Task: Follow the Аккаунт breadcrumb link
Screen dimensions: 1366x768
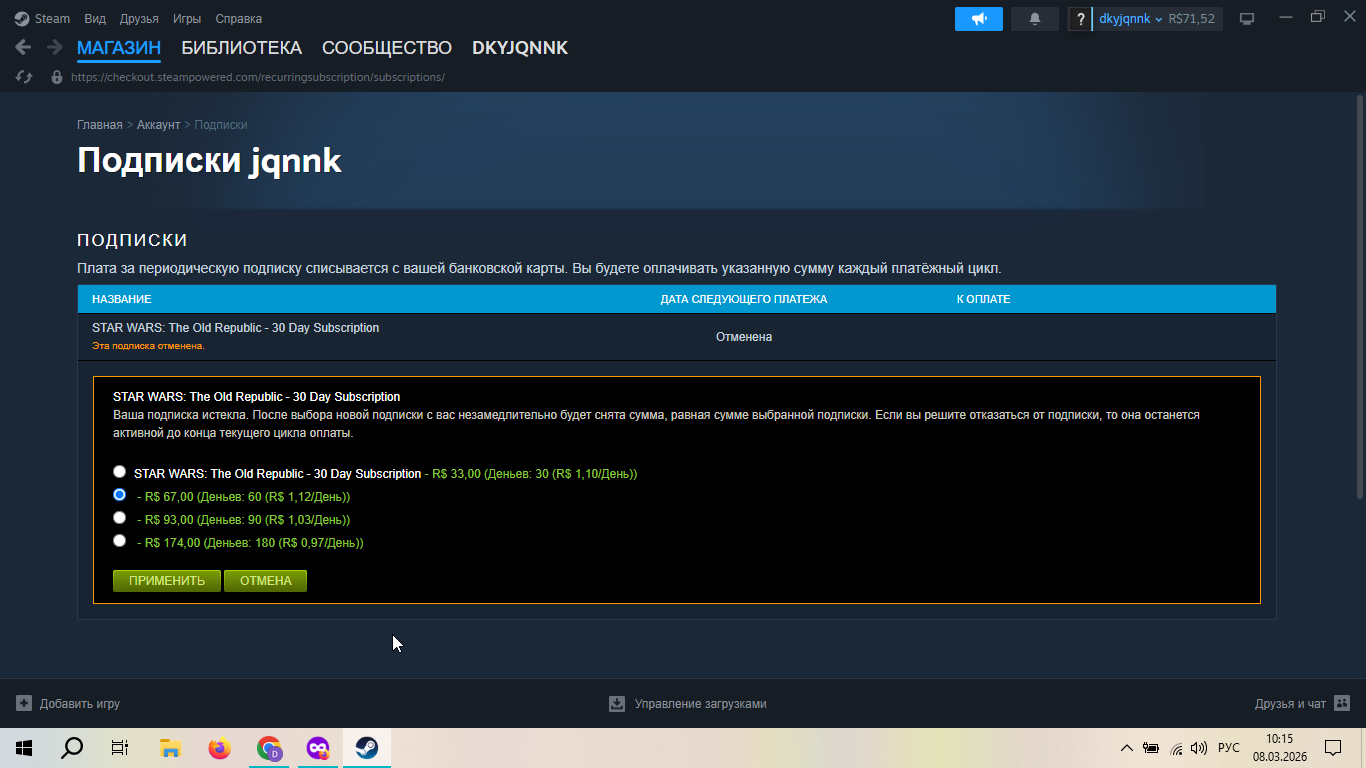Action: coord(158,125)
